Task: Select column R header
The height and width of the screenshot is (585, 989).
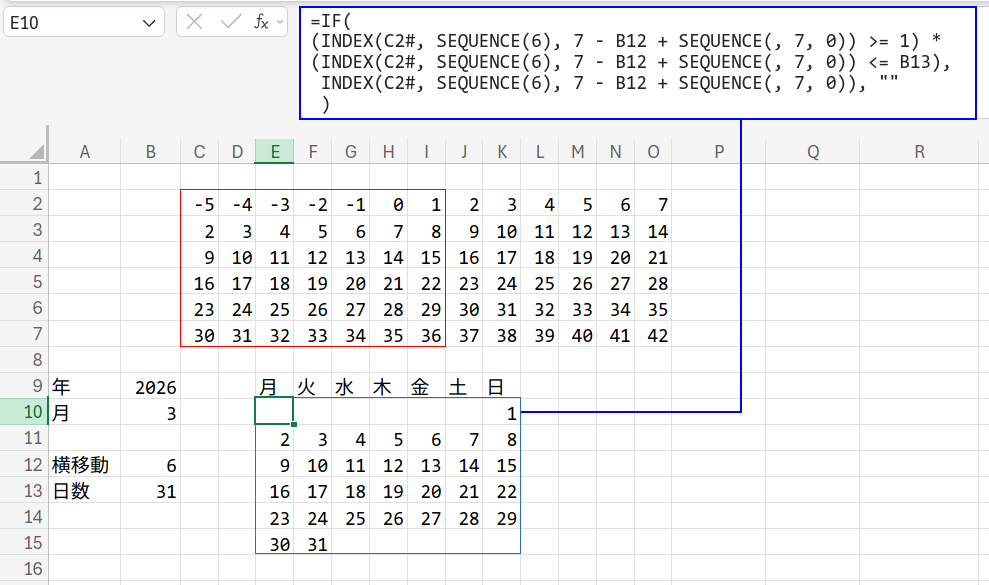Action: pos(919,151)
